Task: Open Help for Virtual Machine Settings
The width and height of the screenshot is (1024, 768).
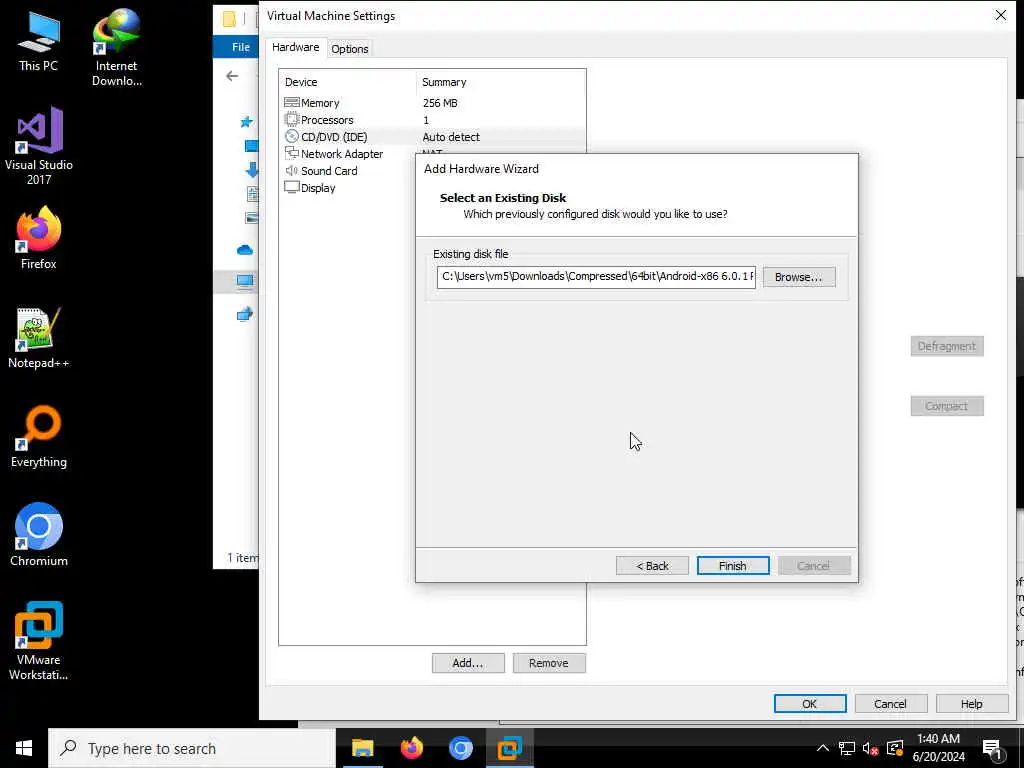Action: (971, 703)
